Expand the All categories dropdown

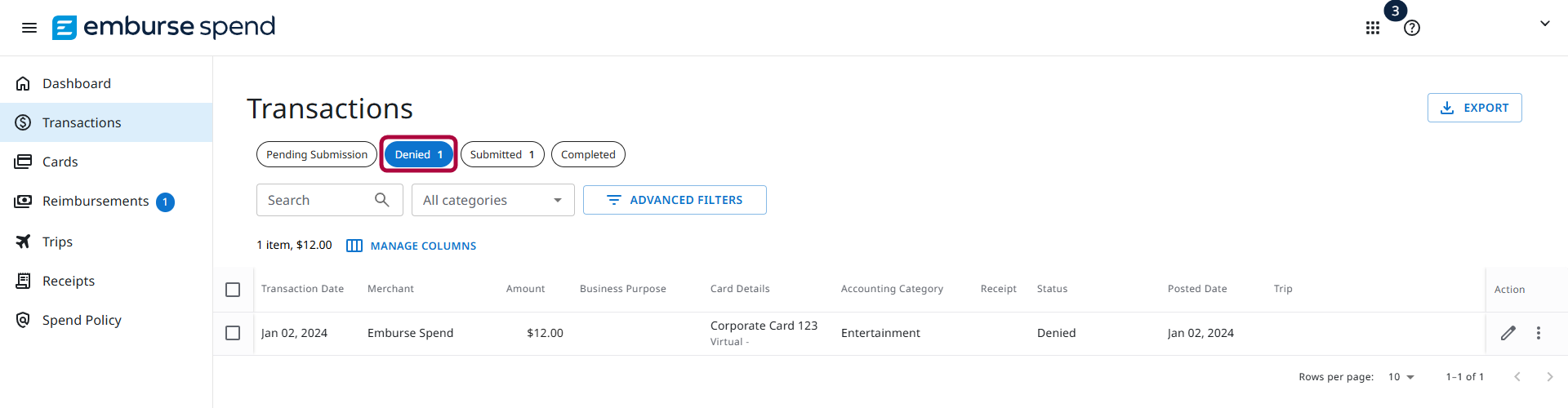pyautogui.click(x=493, y=200)
